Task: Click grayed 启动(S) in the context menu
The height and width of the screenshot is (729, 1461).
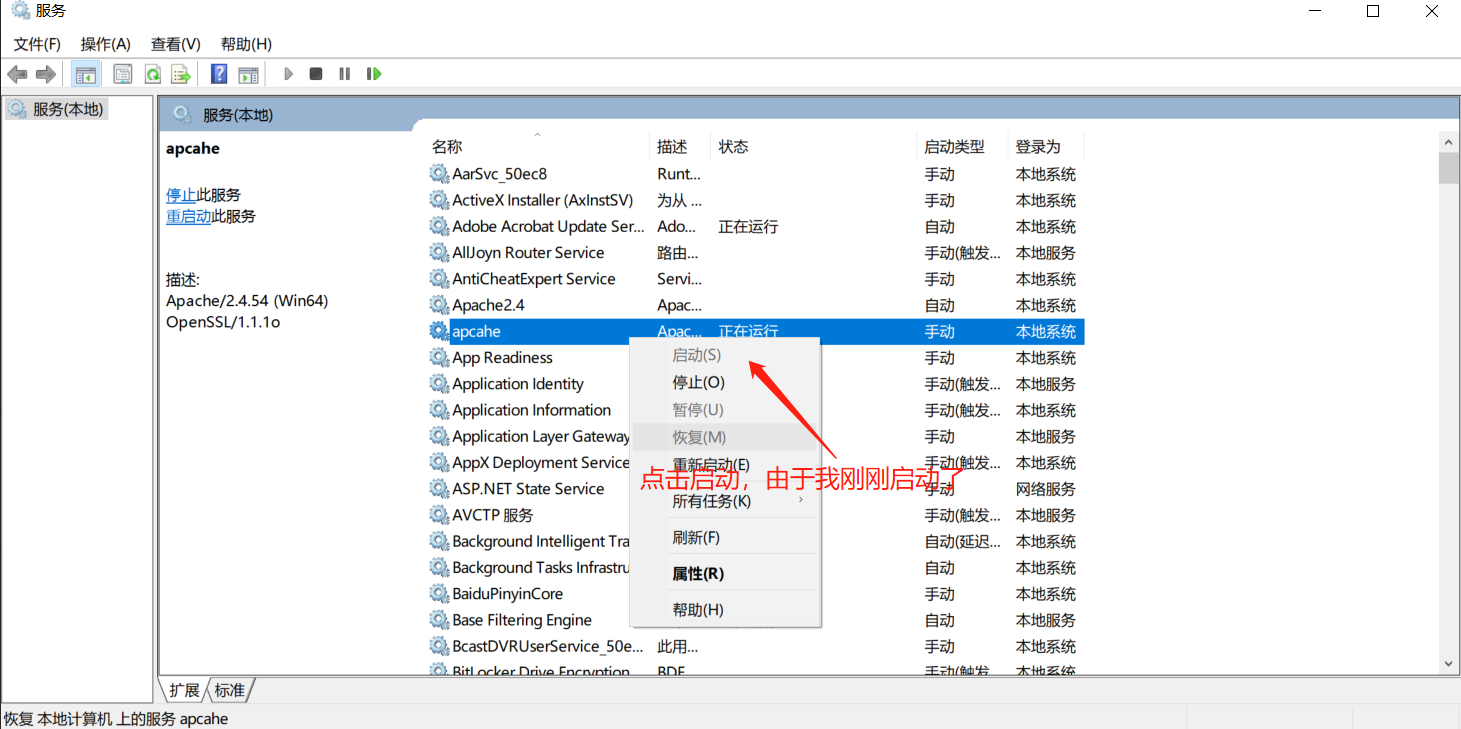Action: (x=725, y=355)
